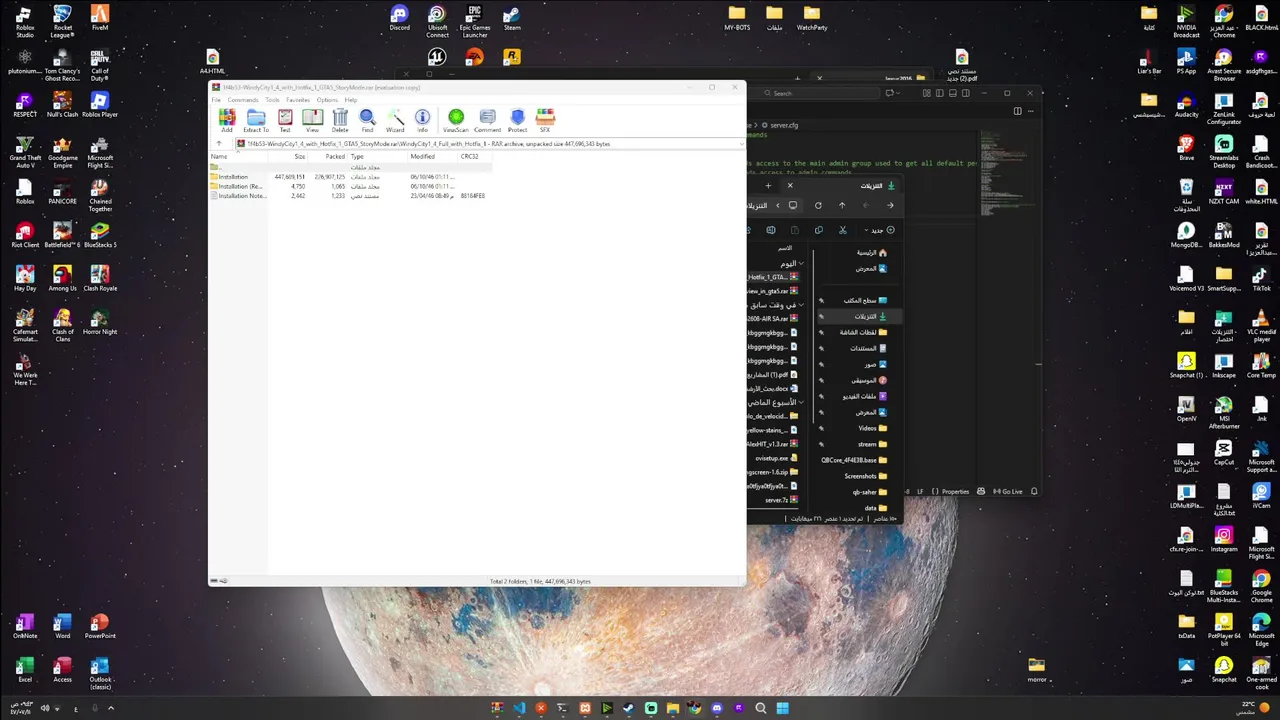The image size is (1280, 720).
Task: Run the Test archive tool
Action: point(285,121)
